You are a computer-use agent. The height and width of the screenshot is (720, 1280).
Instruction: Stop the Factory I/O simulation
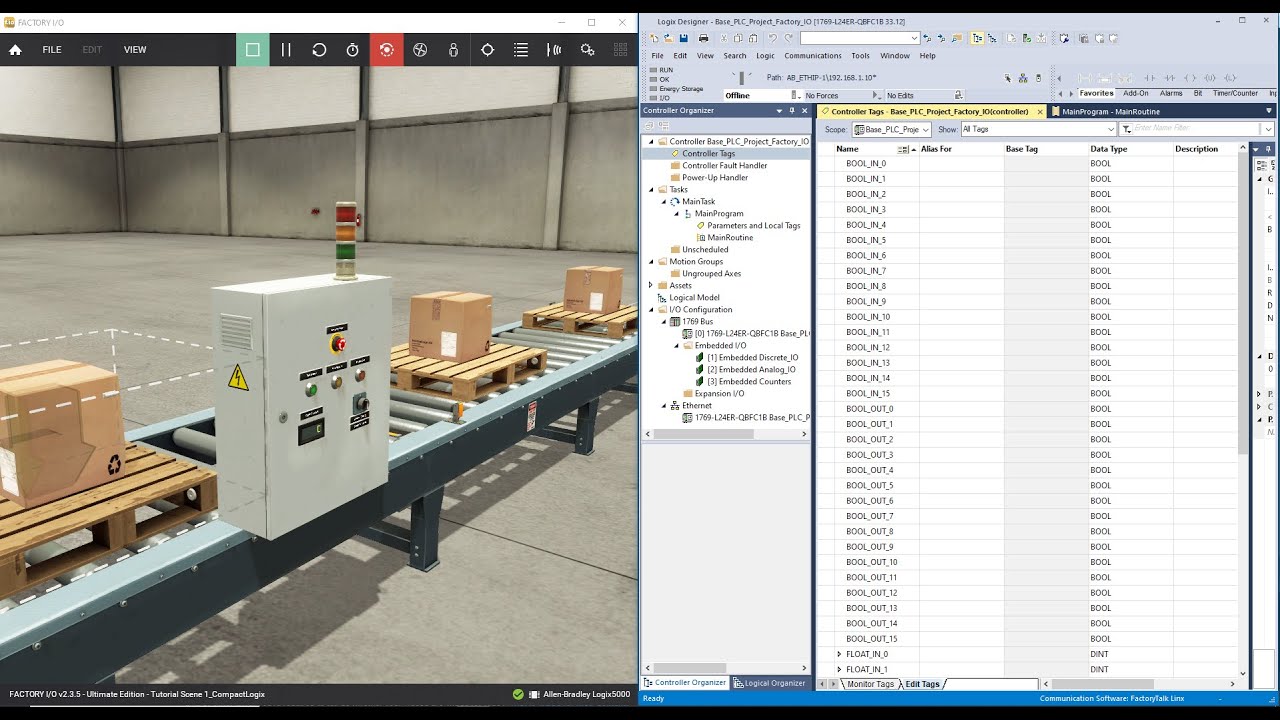pyautogui.click(x=252, y=50)
